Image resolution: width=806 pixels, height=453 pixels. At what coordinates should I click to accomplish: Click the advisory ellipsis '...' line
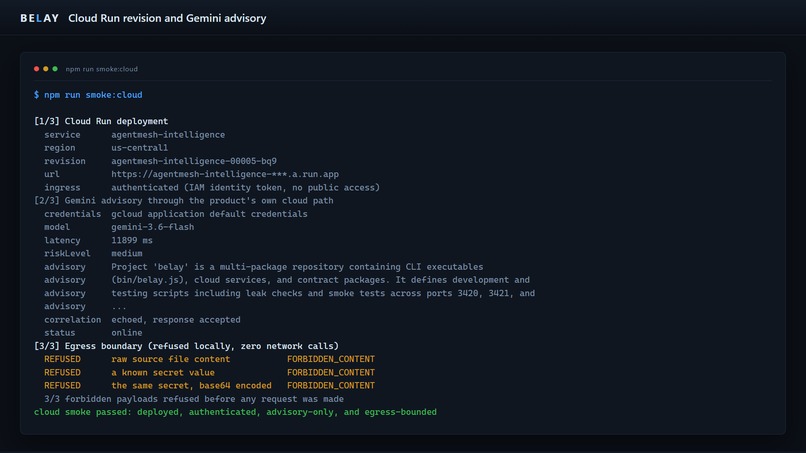pos(119,306)
